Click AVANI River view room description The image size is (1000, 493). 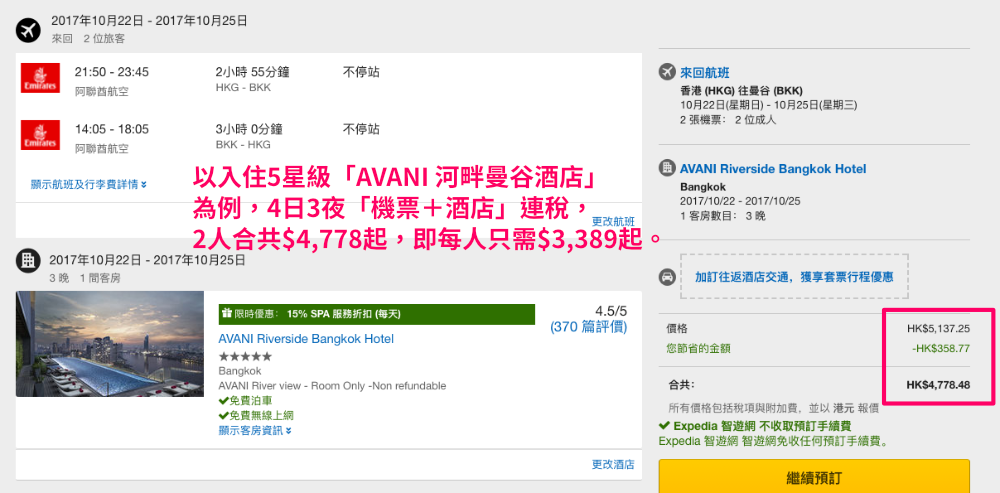tap(332, 386)
